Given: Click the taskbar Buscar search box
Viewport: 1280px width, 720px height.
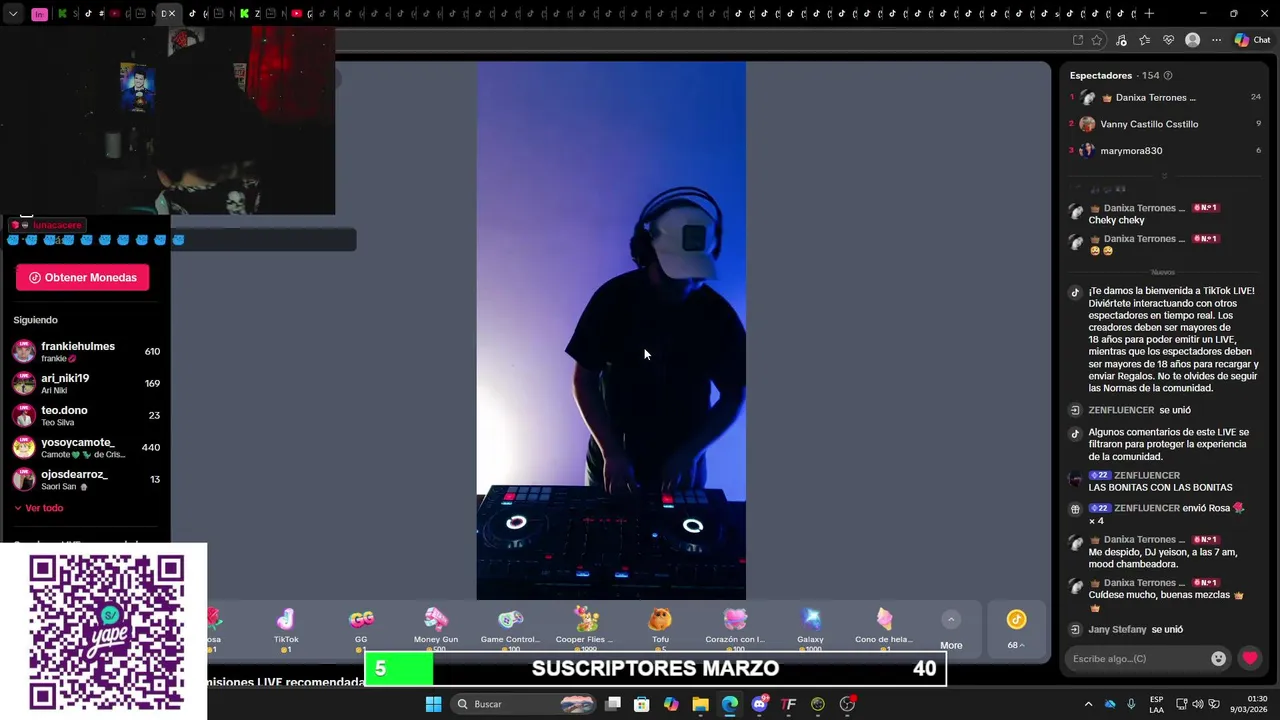Looking at the screenshot, I should click(x=524, y=704).
